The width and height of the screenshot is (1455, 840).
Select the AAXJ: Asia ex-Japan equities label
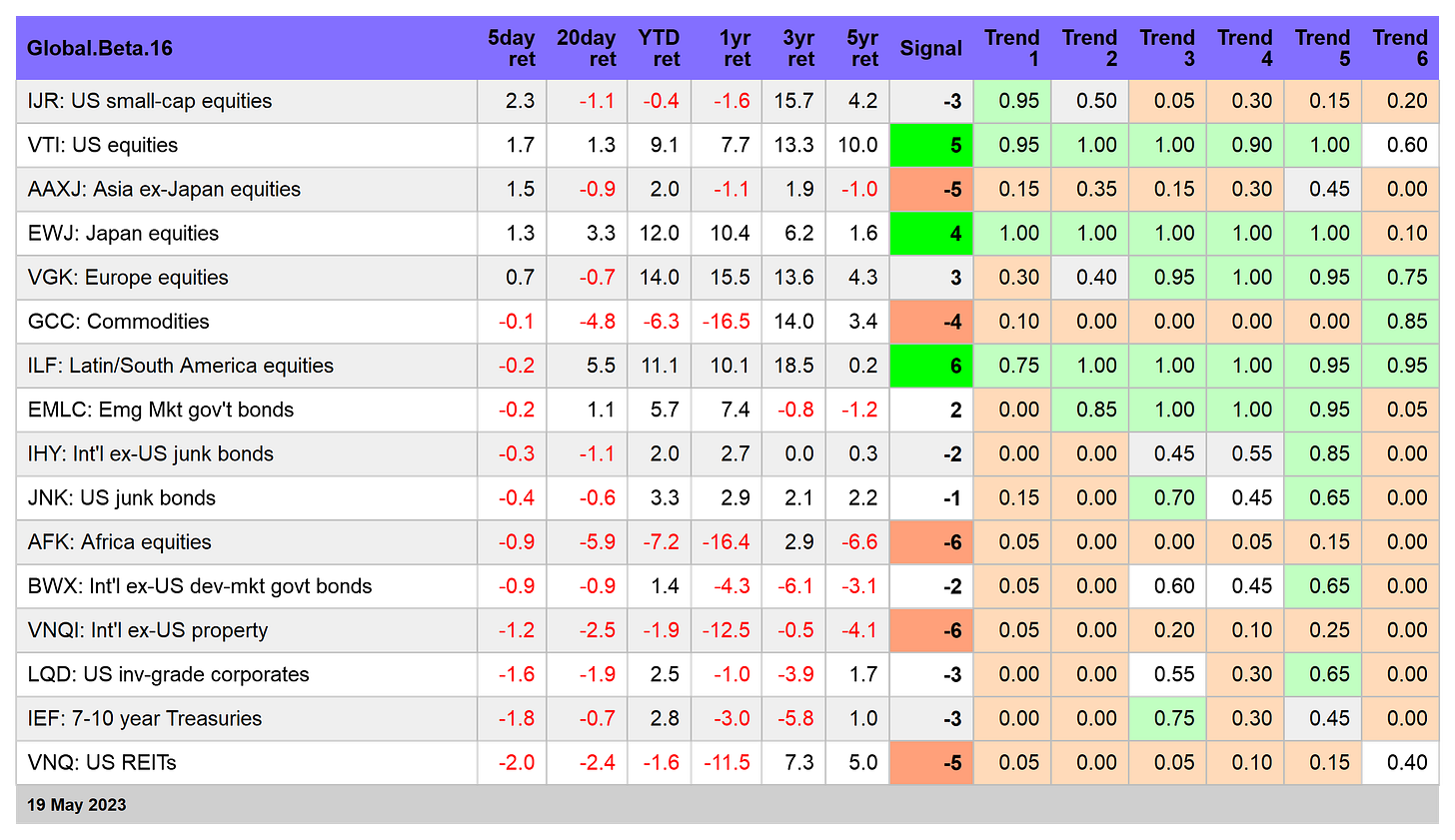164,189
